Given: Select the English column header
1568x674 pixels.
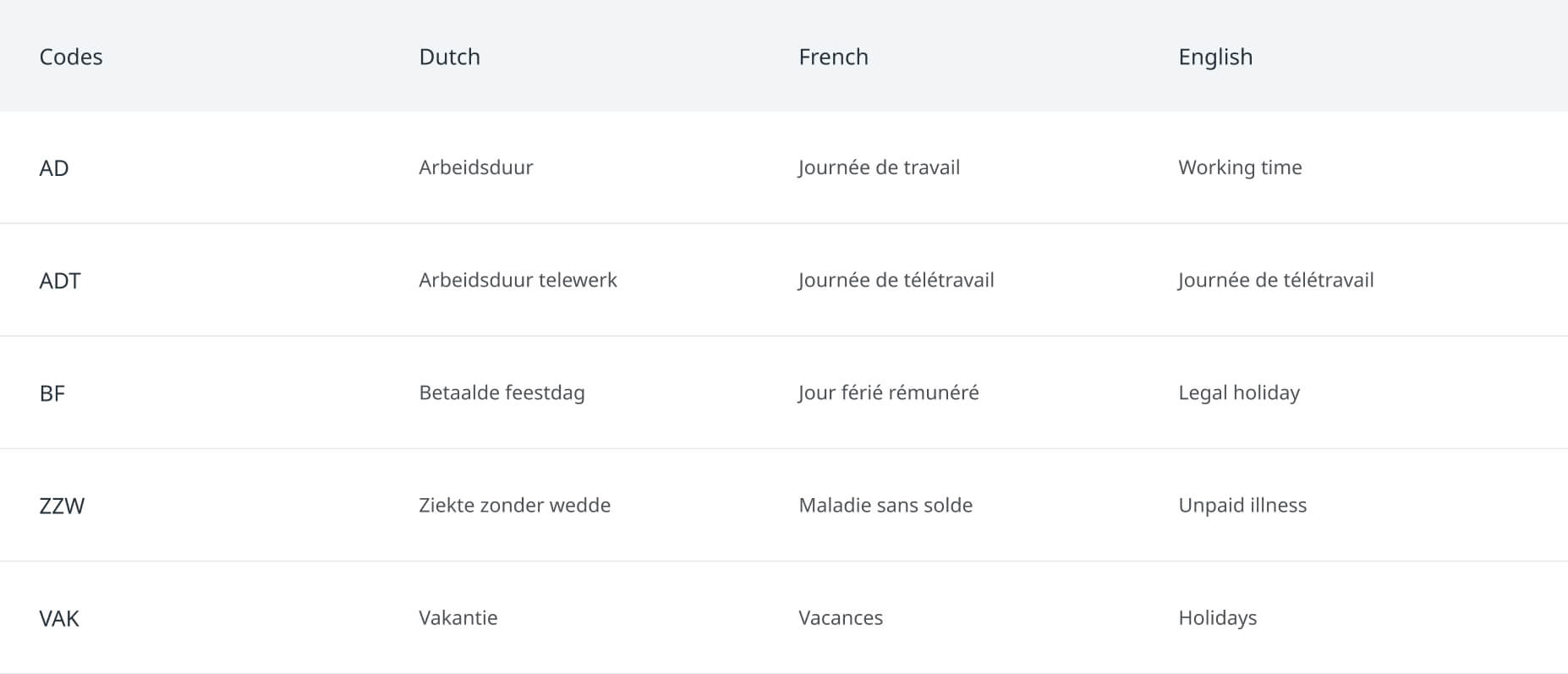Looking at the screenshot, I should 1215,58.
